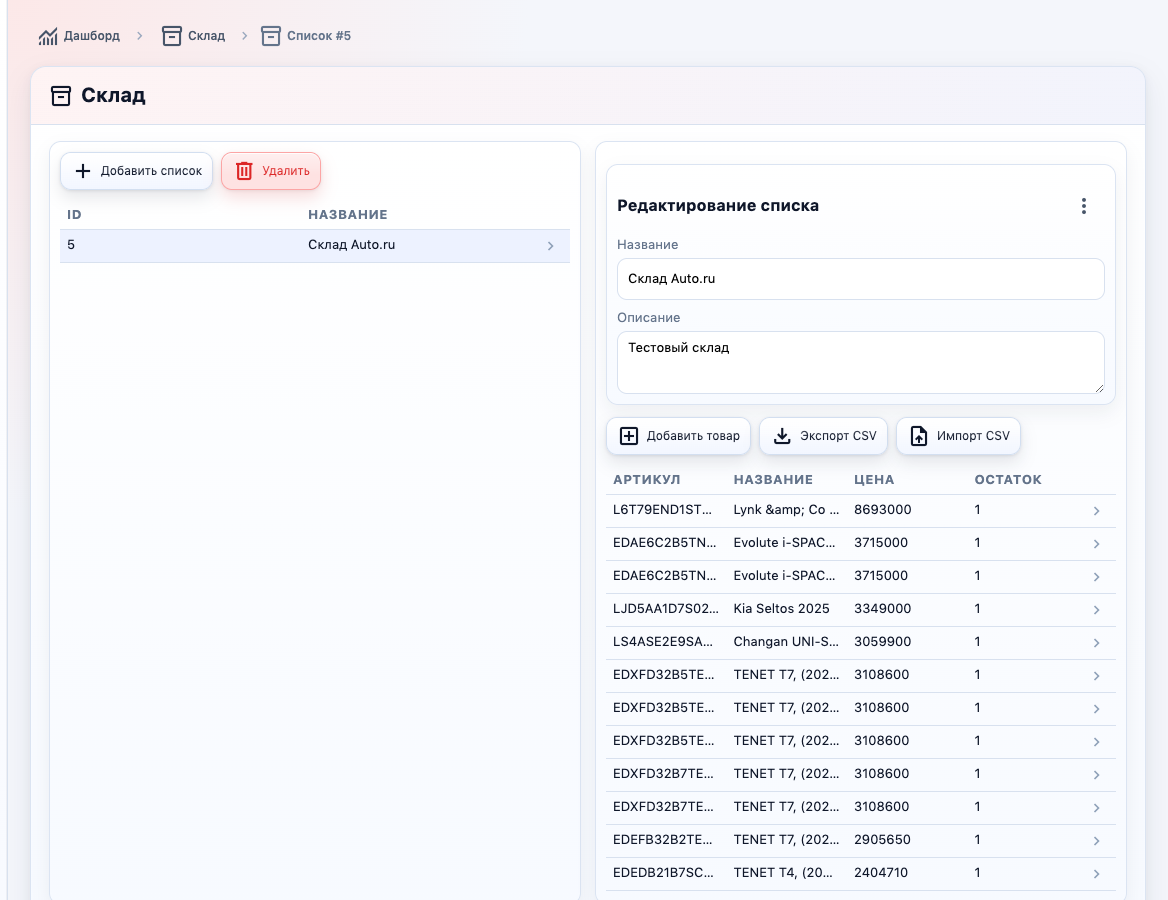The height and width of the screenshot is (900, 1168).
Task: Click the Склад archive icon in breadcrumb
Action: click(x=172, y=36)
